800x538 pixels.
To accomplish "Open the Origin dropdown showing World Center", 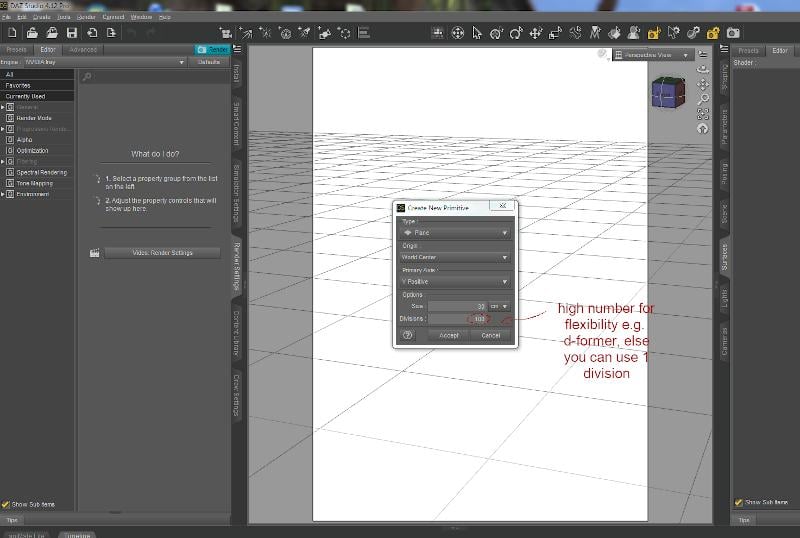I will 455,257.
